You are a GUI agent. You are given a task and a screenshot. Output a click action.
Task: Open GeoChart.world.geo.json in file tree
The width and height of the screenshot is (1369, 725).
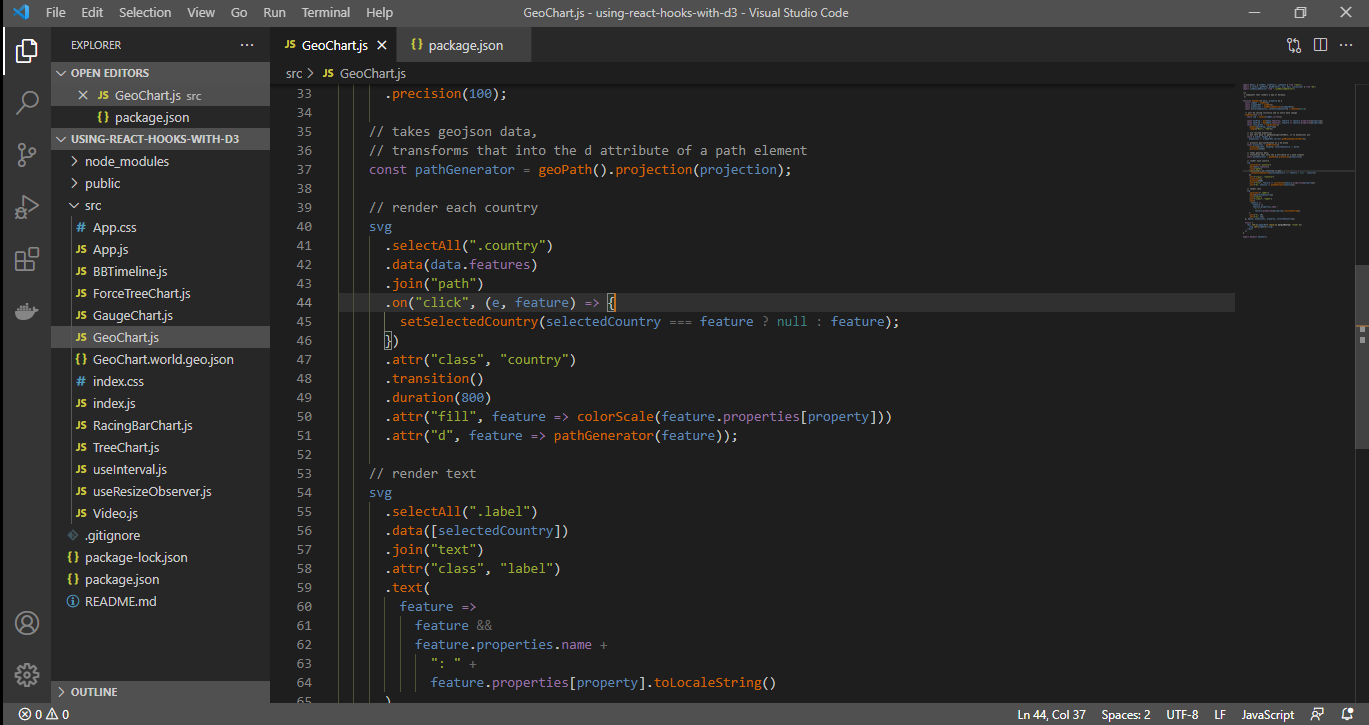160,359
